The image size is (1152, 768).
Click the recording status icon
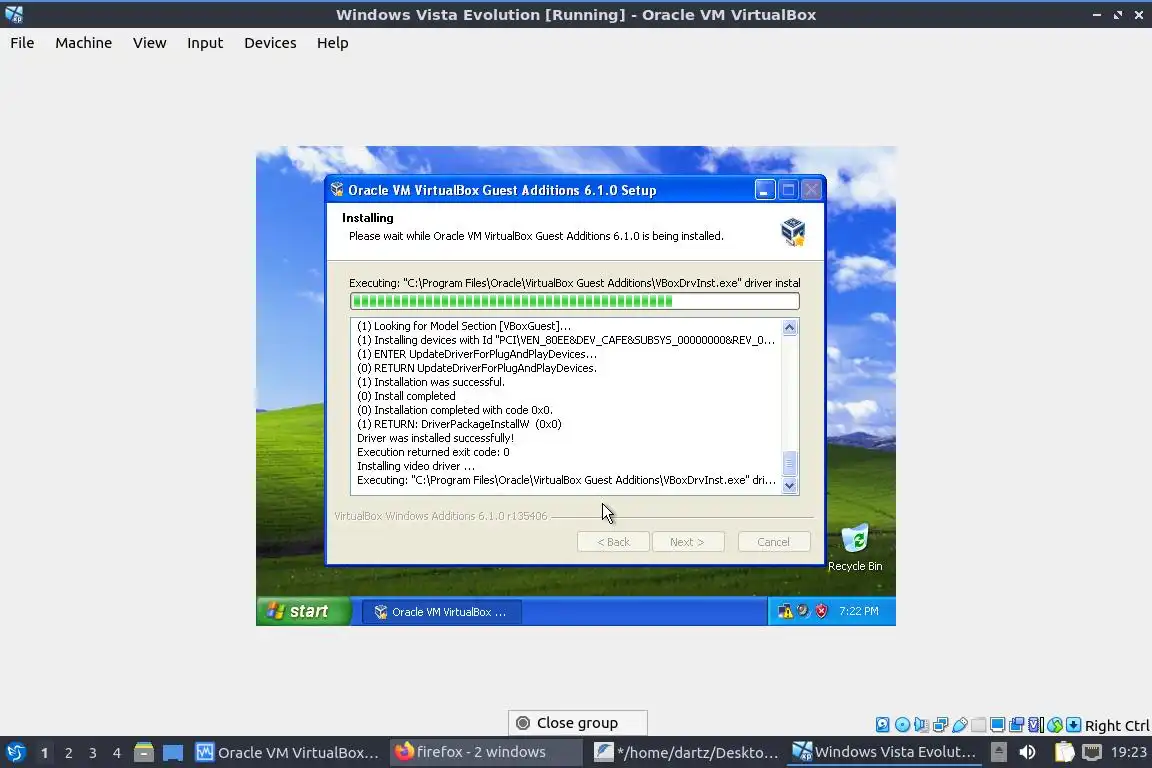[1017, 725]
